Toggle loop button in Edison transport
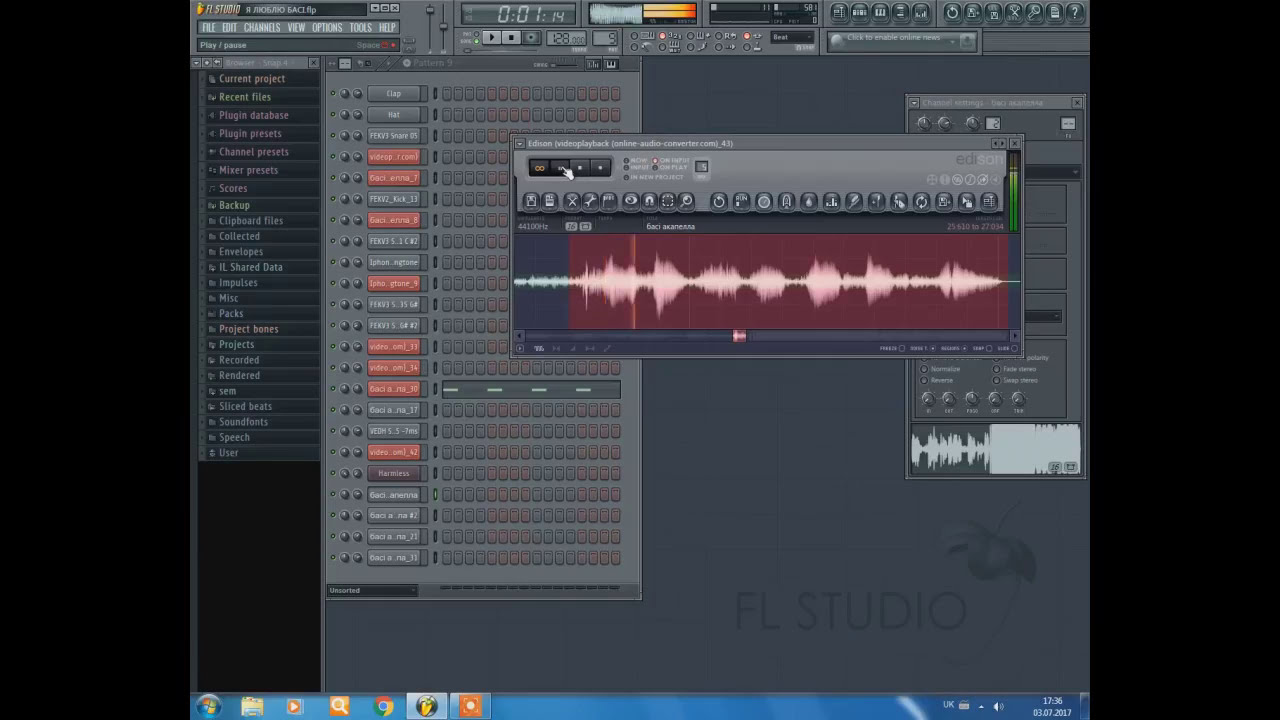The height and width of the screenshot is (720, 1280). coord(539,168)
